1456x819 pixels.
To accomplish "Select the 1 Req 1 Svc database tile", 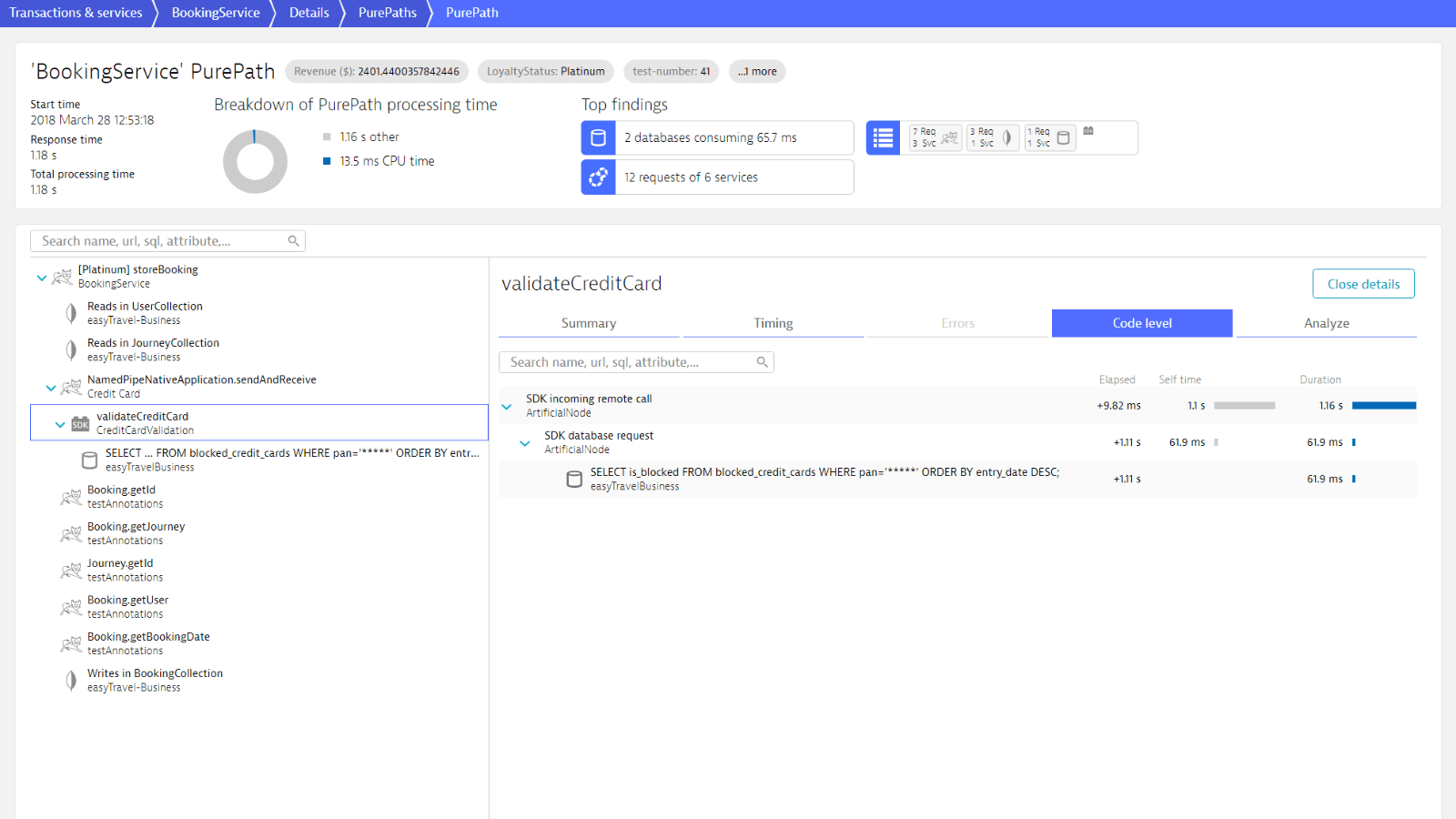I will coord(1050,137).
